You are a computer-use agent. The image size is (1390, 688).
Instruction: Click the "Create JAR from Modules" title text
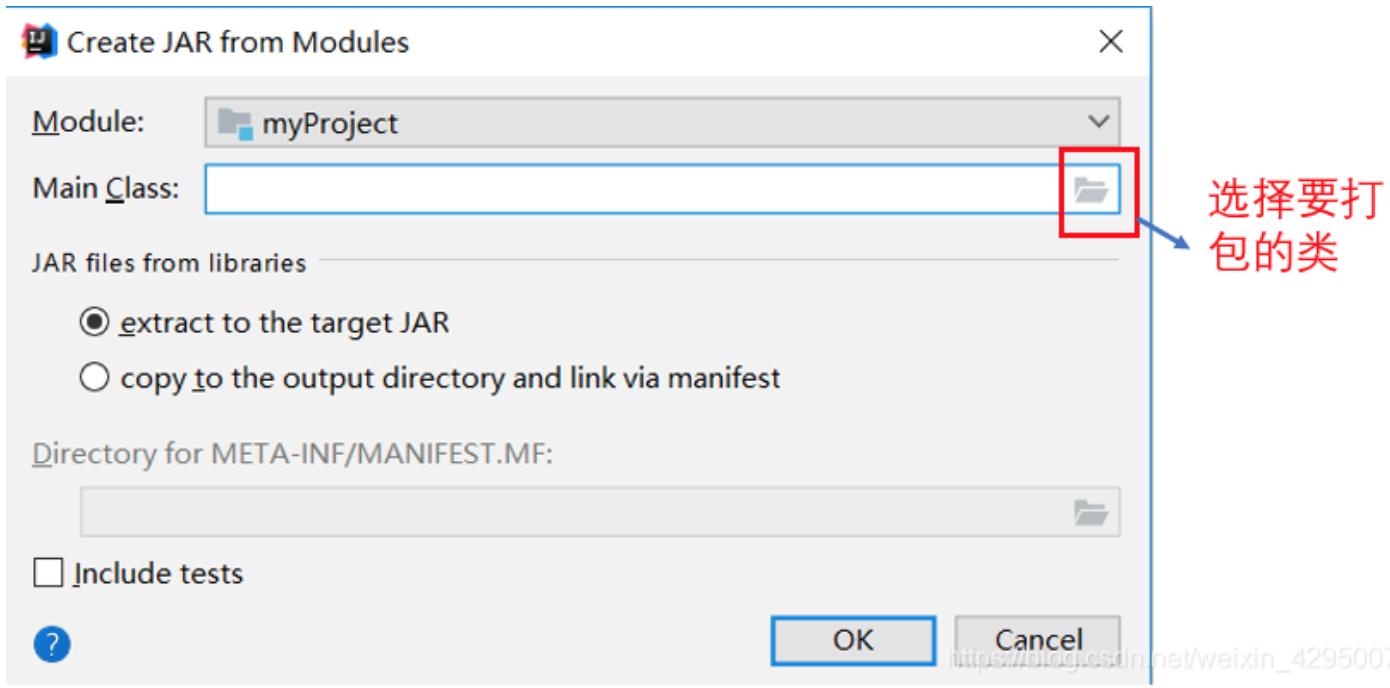click(238, 43)
